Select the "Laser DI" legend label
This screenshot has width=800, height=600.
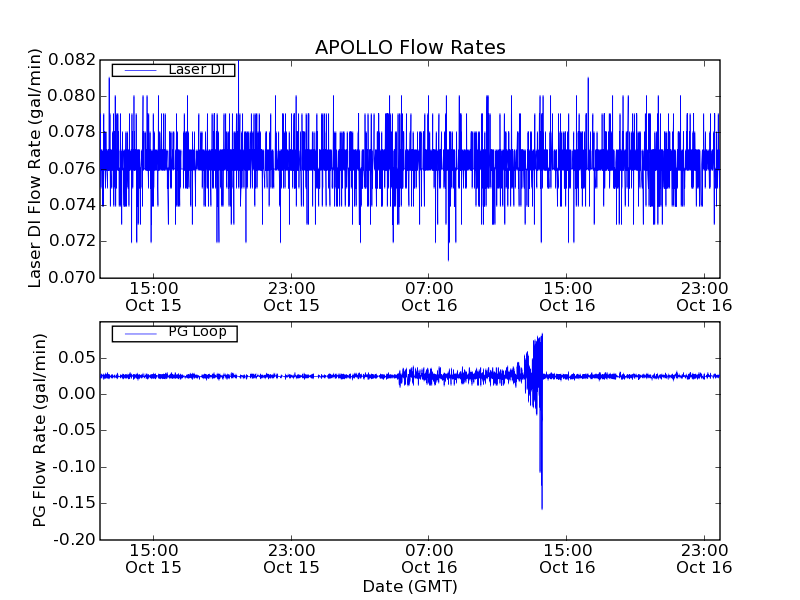(x=197, y=69)
